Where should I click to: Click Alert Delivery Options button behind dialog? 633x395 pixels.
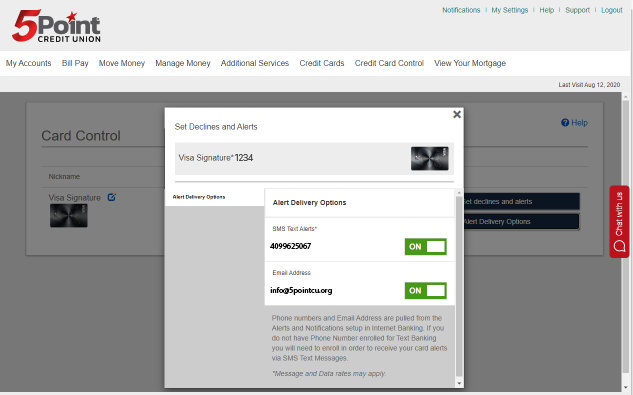[x=521, y=222]
